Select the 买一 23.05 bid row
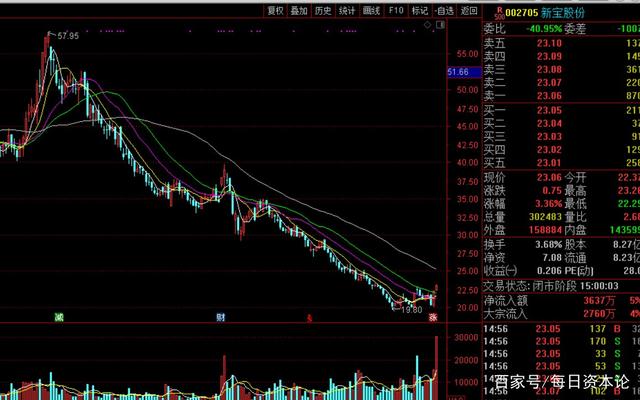Viewport: 640px width, 400px height. 562,110
